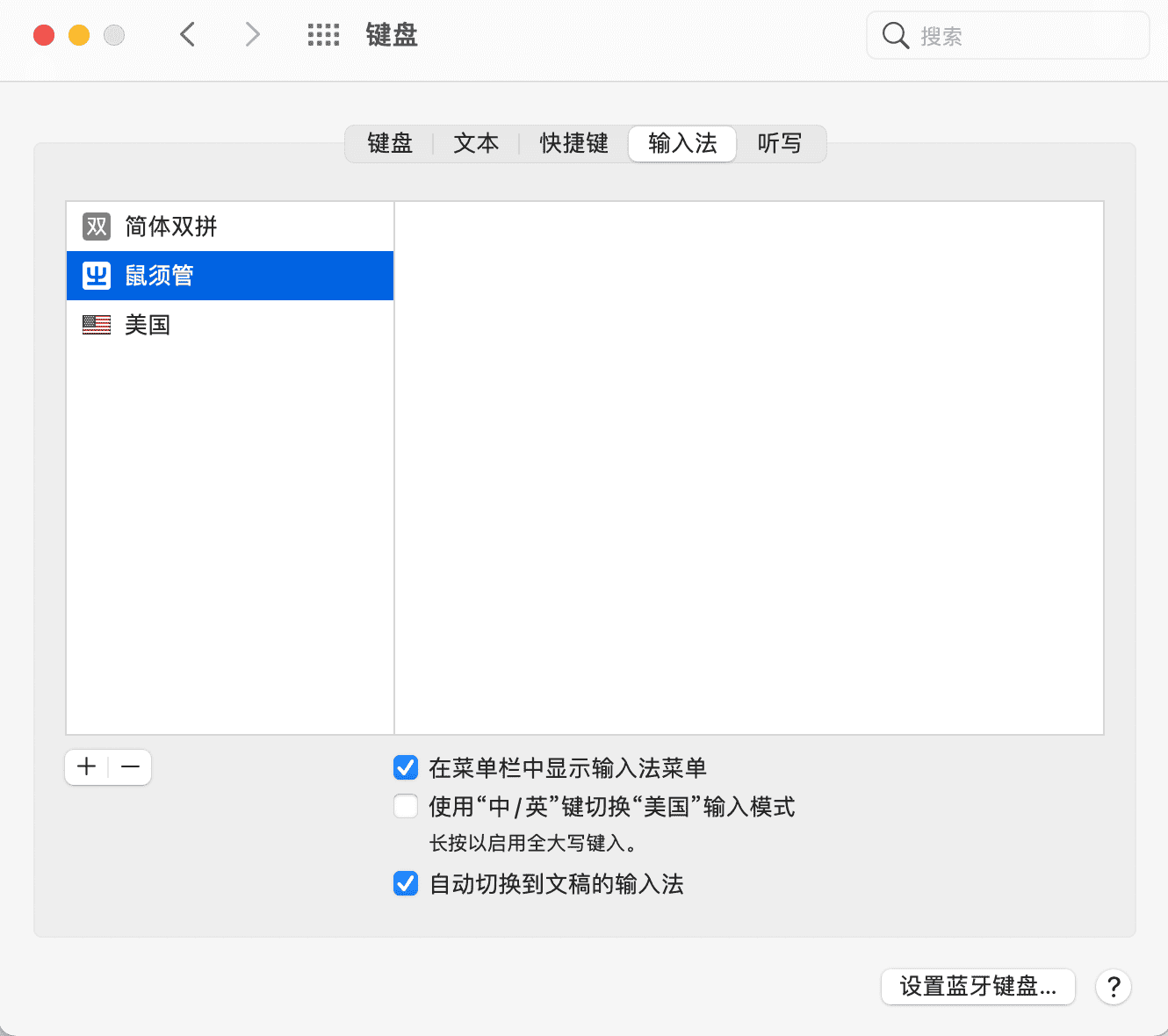Click the back navigation arrow
The image size is (1168, 1036).
tap(187, 35)
